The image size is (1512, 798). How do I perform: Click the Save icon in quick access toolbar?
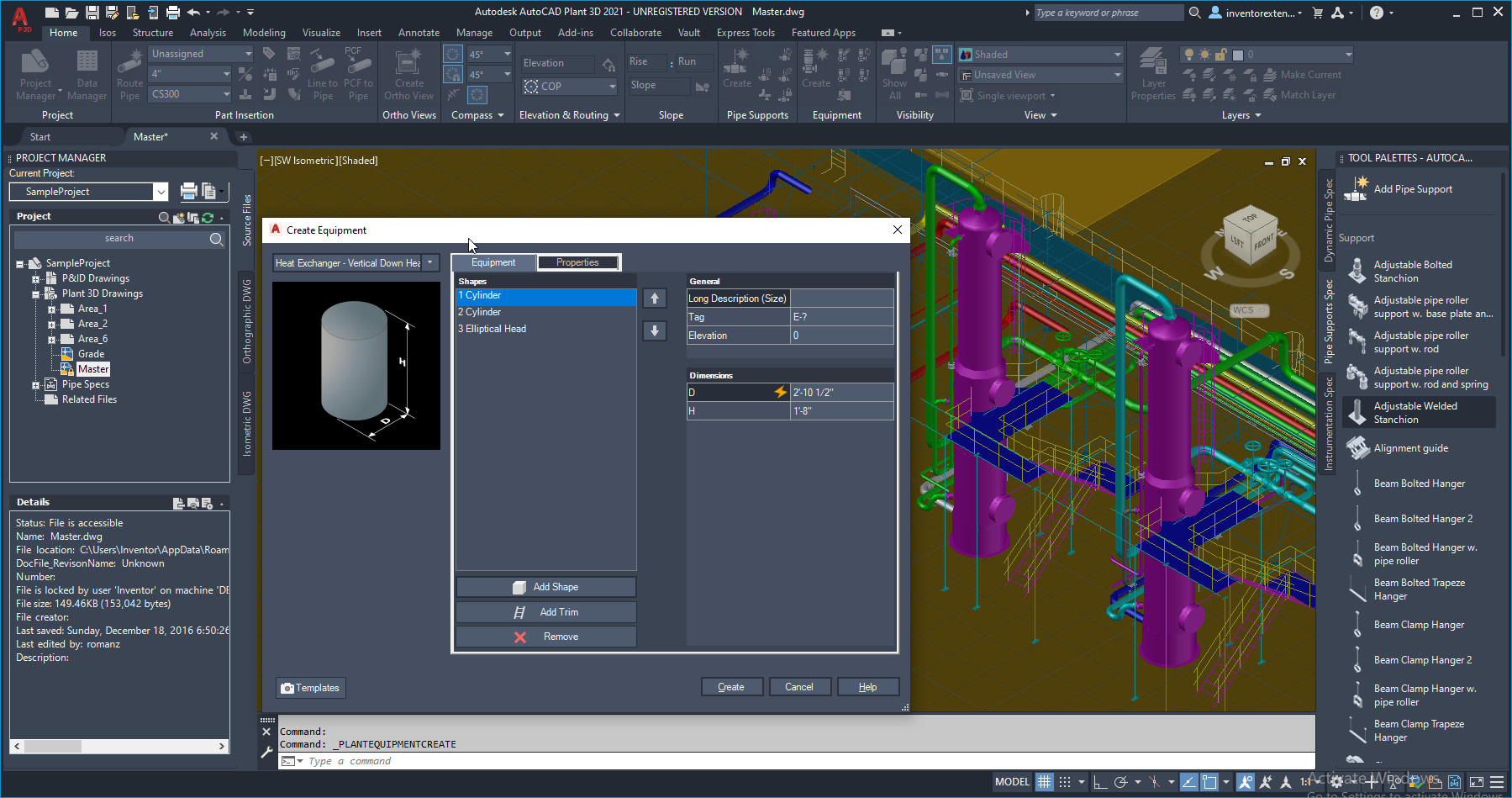click(92, 12)
